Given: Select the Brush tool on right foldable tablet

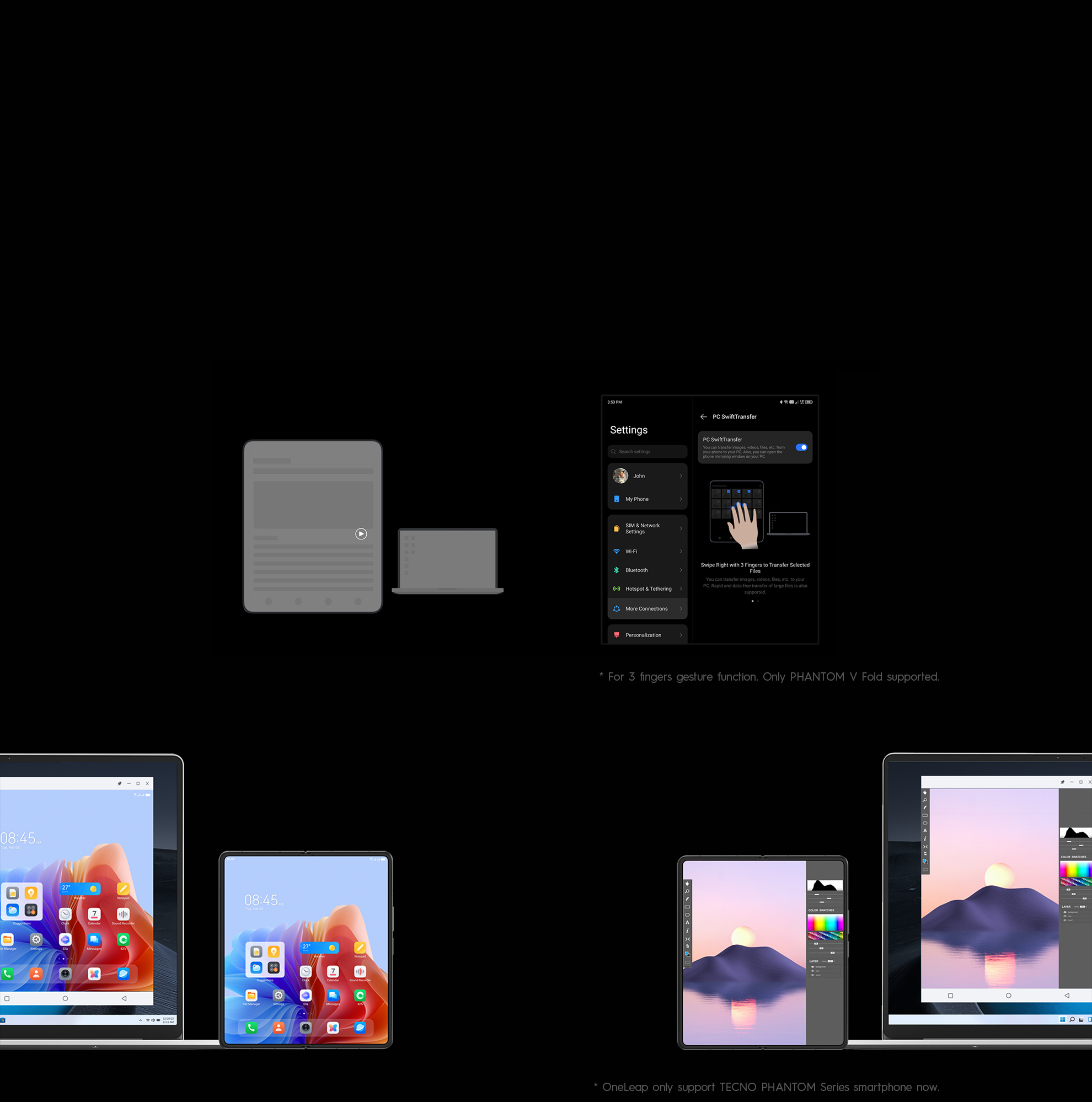Looking at the screenshot, I should tap(687, 900).
